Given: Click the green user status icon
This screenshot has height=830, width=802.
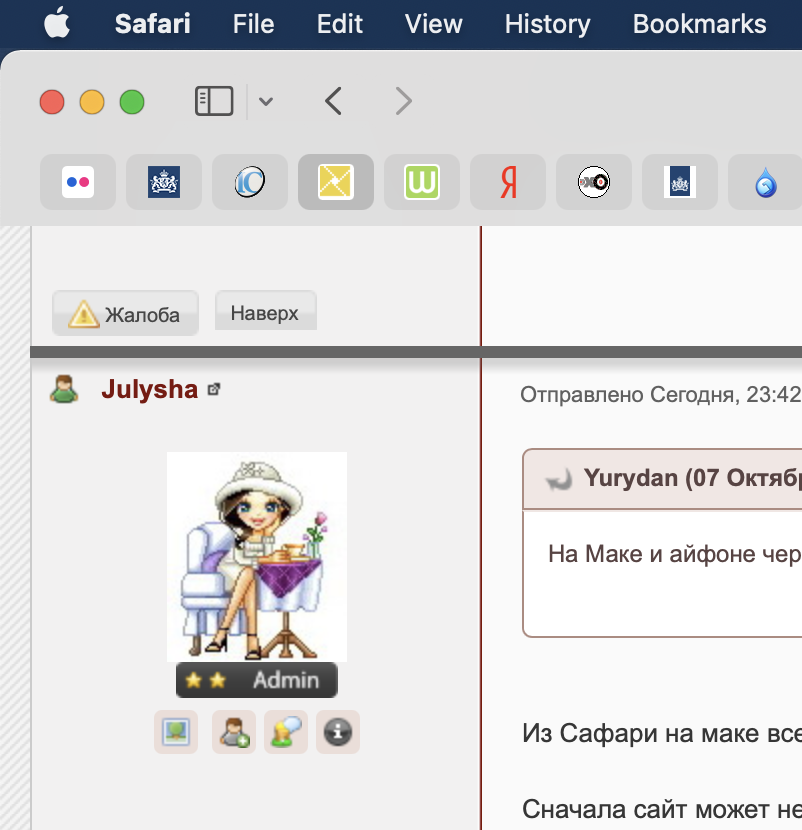Looking at the screenshot, I should point(64,390).
